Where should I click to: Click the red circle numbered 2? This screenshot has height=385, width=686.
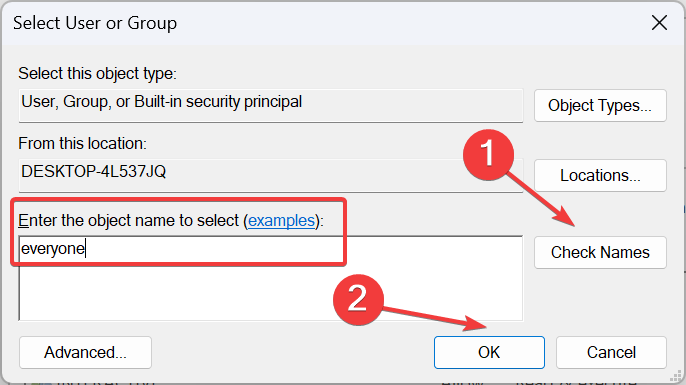(358, 300)
